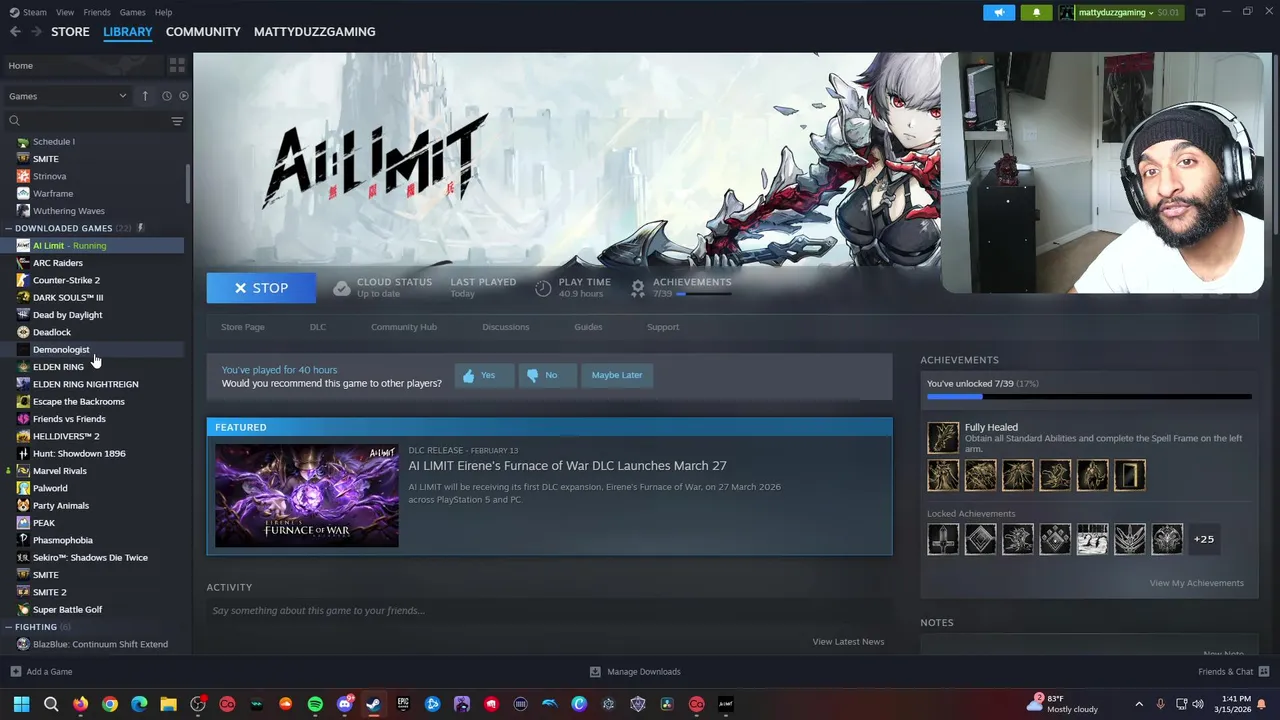Screen dimensions: 1280x720
Task: Show ready to play games icon
Action: (x=183, y=96)
